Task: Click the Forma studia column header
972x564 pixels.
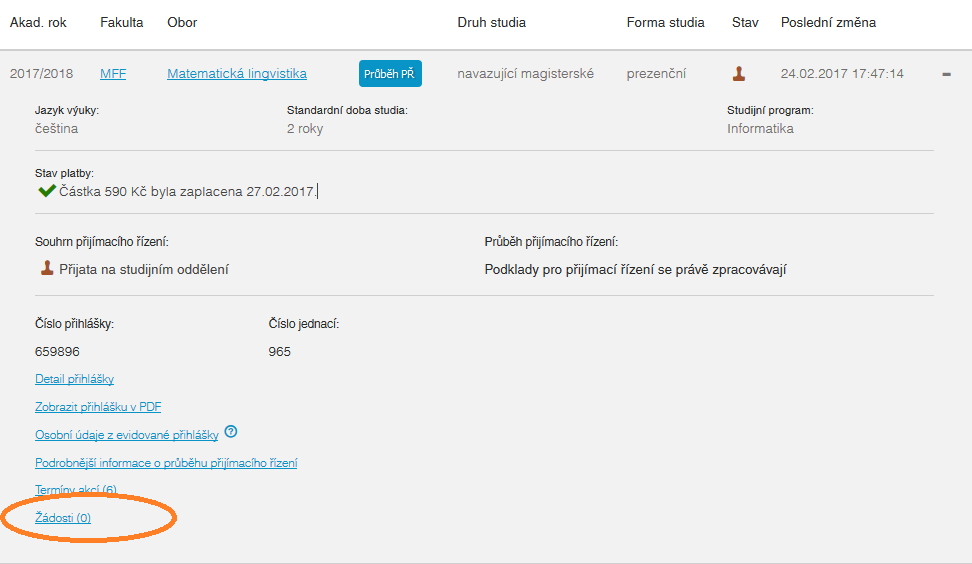Action: [x=665, y=22]
